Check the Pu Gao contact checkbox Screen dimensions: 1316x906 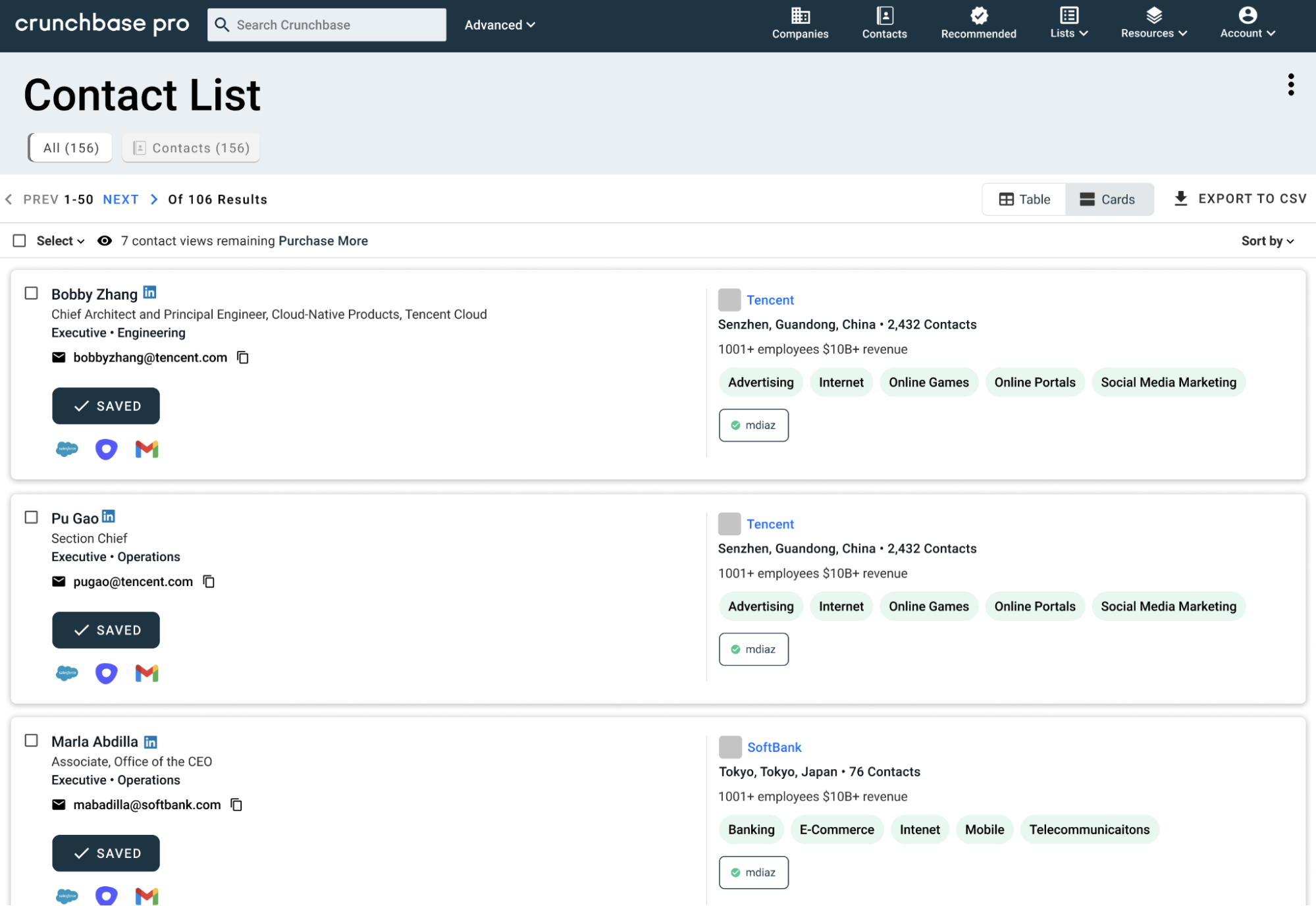(x=31, y=518)
